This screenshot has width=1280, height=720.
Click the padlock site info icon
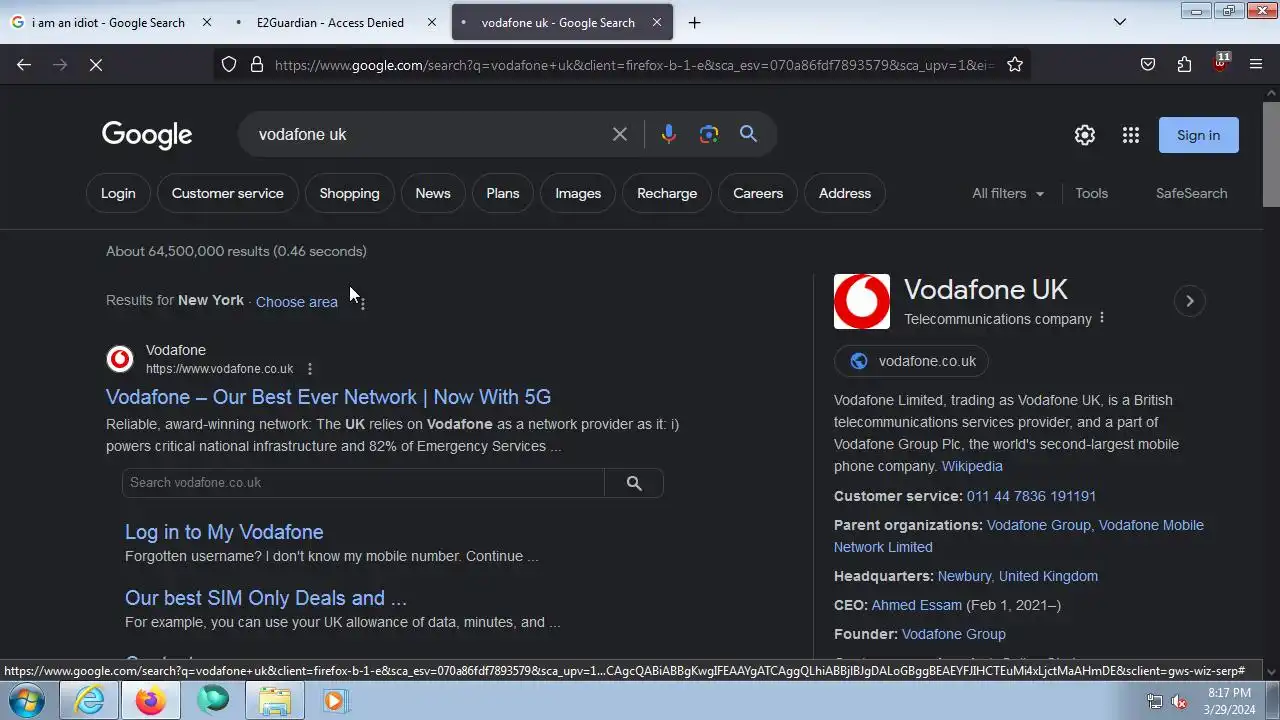257,64
